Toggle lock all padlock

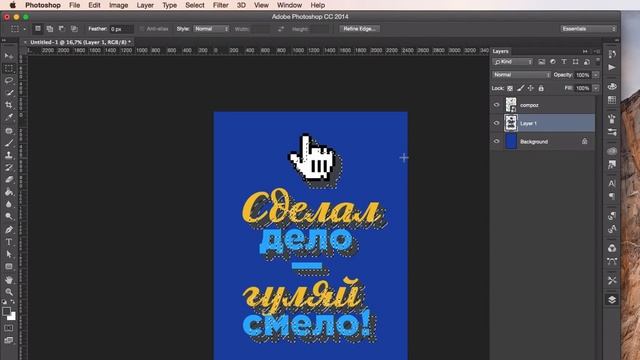click(541, 88)
